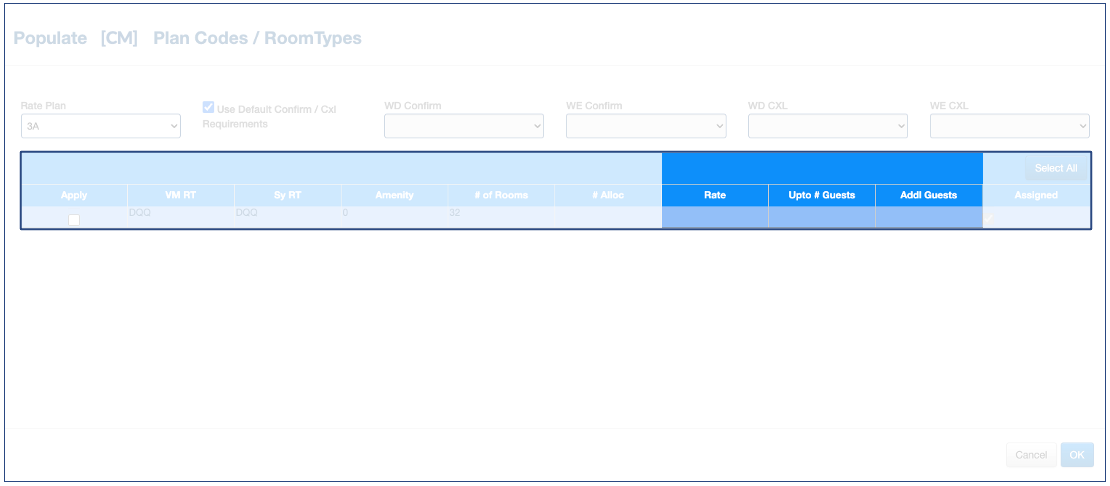Tick the Apply checkbox for DQQ row
Viewport: 1110px width, 486px height.
74,220
